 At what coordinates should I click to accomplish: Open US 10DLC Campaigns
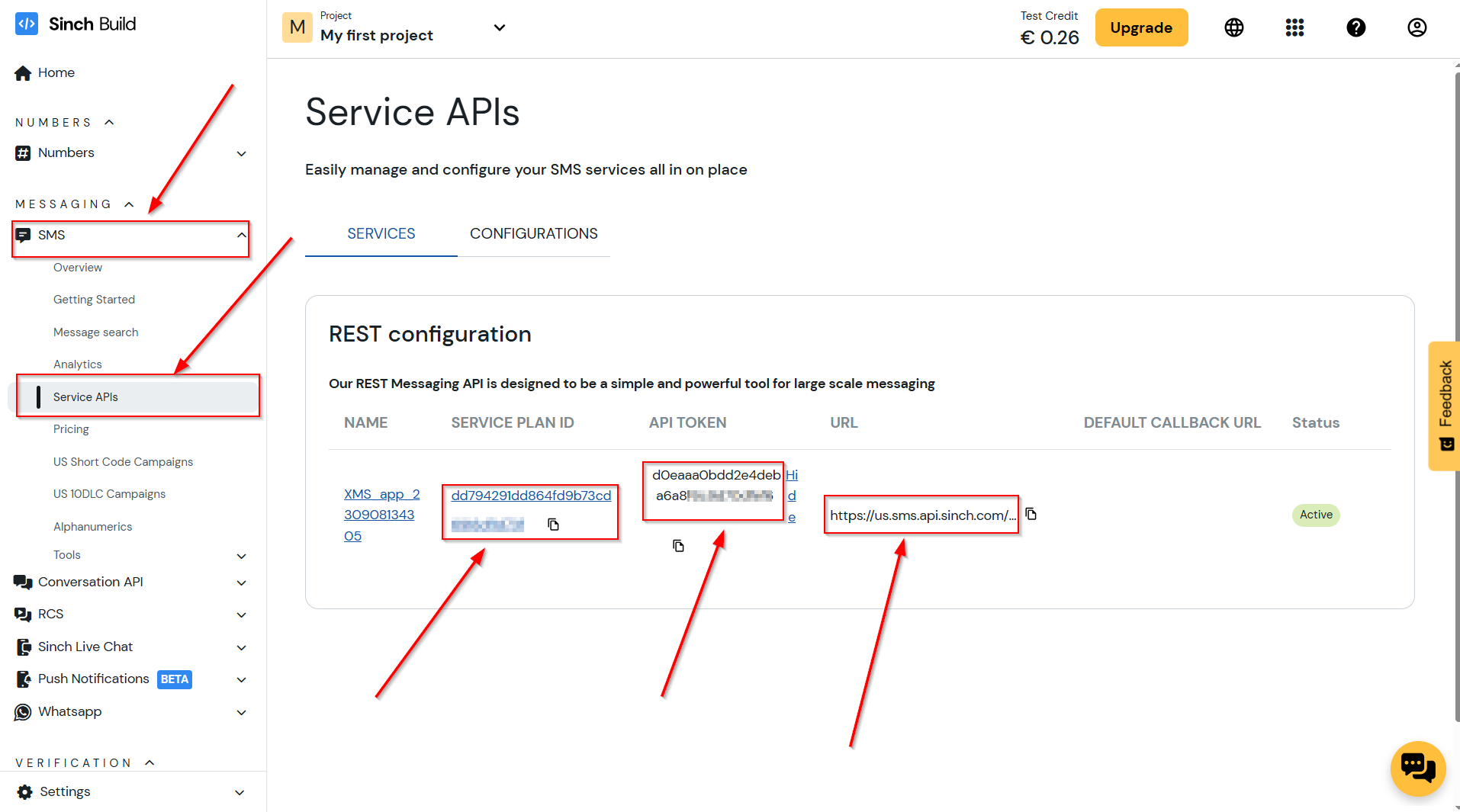click(109, 494)
